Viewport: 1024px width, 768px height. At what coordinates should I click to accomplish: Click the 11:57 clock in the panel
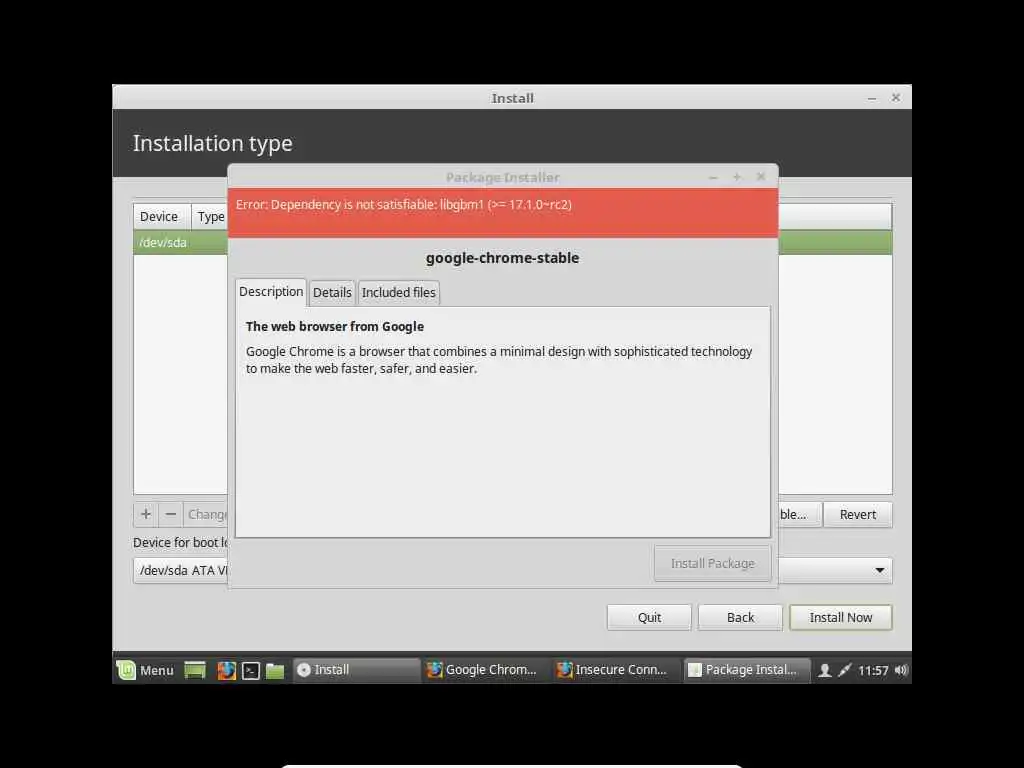[873, 671]
